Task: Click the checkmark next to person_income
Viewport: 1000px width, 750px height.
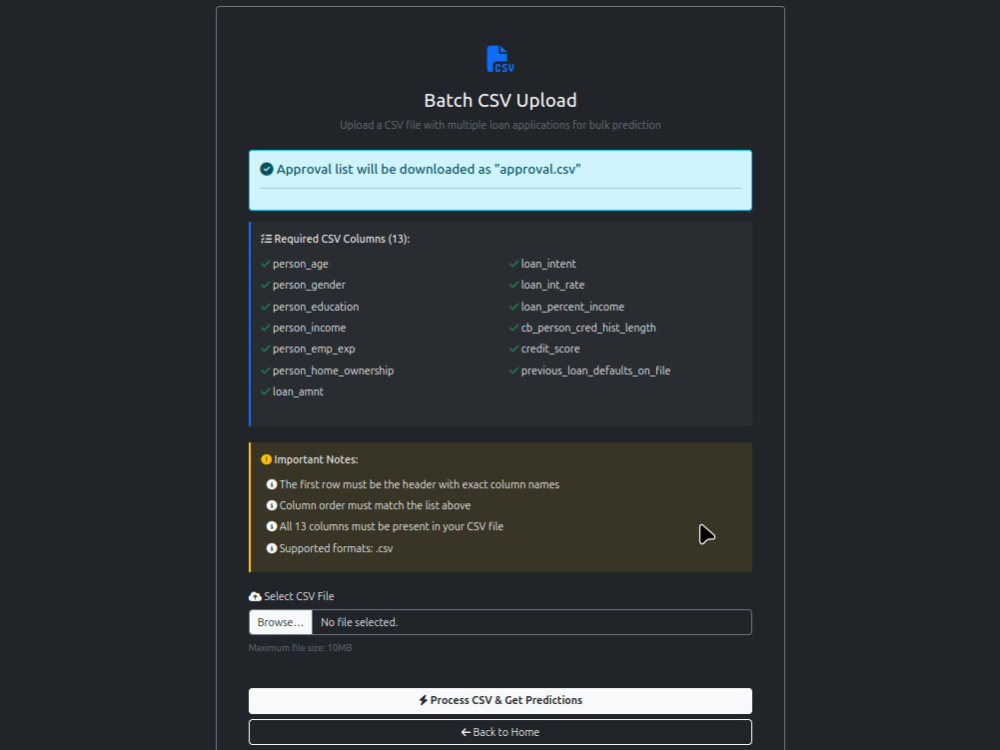Action: [265, 328]
